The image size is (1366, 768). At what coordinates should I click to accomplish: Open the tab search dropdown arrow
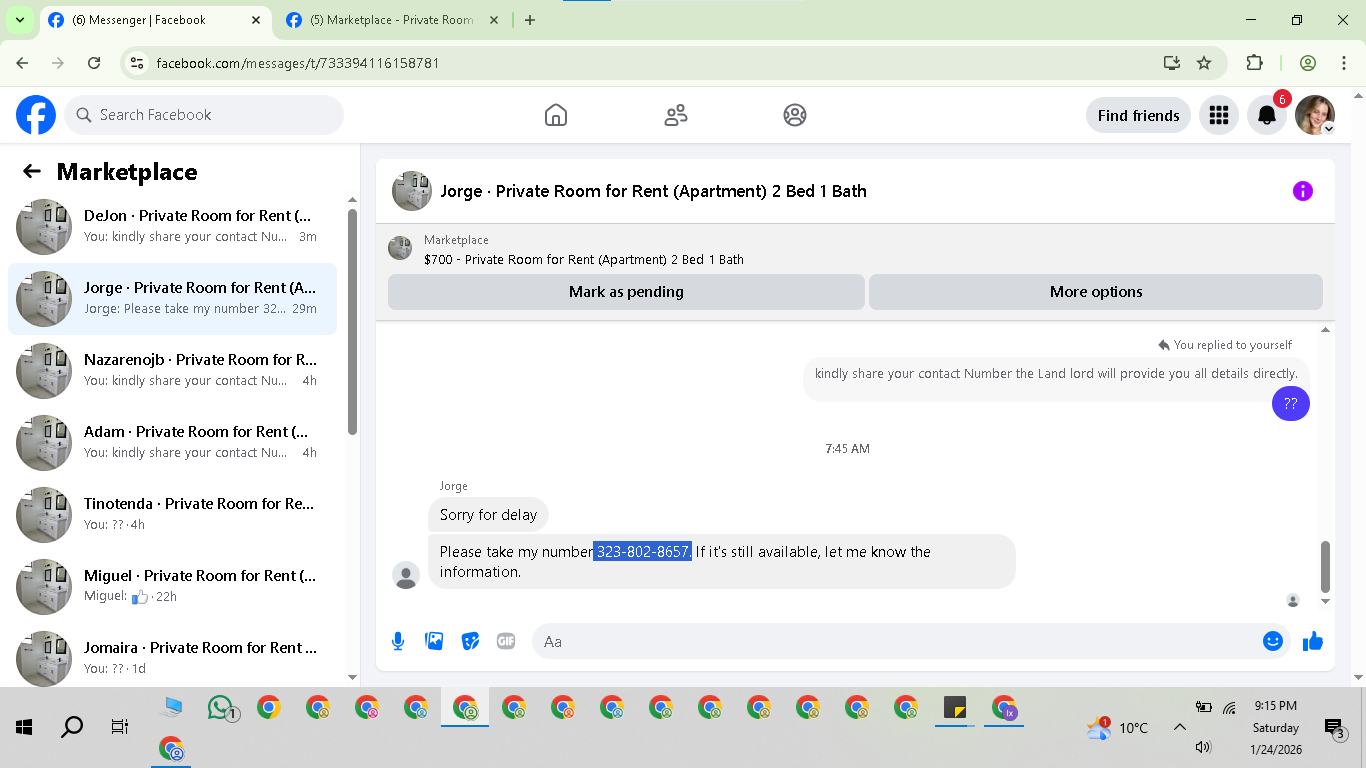(x=19, y=20)
